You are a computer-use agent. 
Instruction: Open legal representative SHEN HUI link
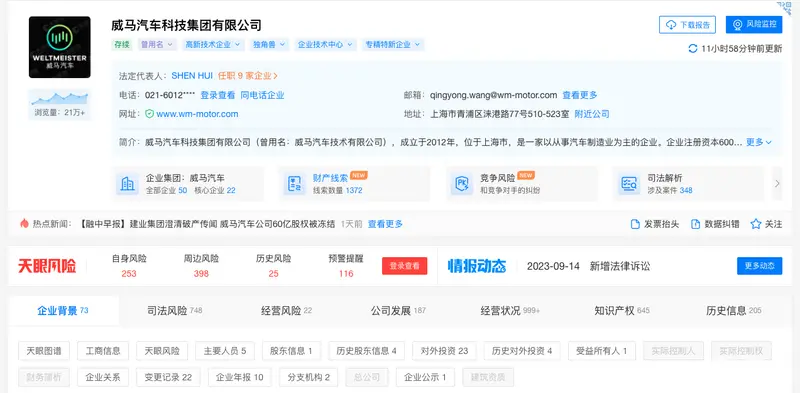192,76
